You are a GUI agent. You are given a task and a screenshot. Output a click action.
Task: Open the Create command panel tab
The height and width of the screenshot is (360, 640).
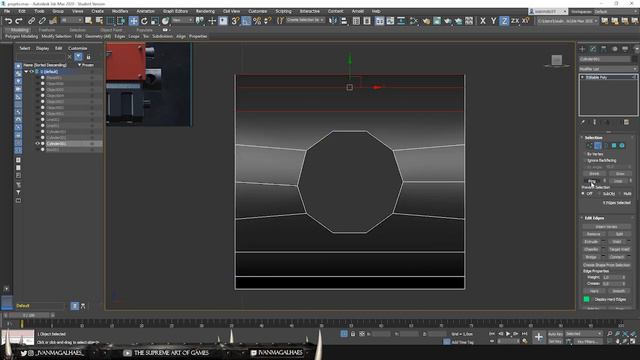(x=582, y=49)
